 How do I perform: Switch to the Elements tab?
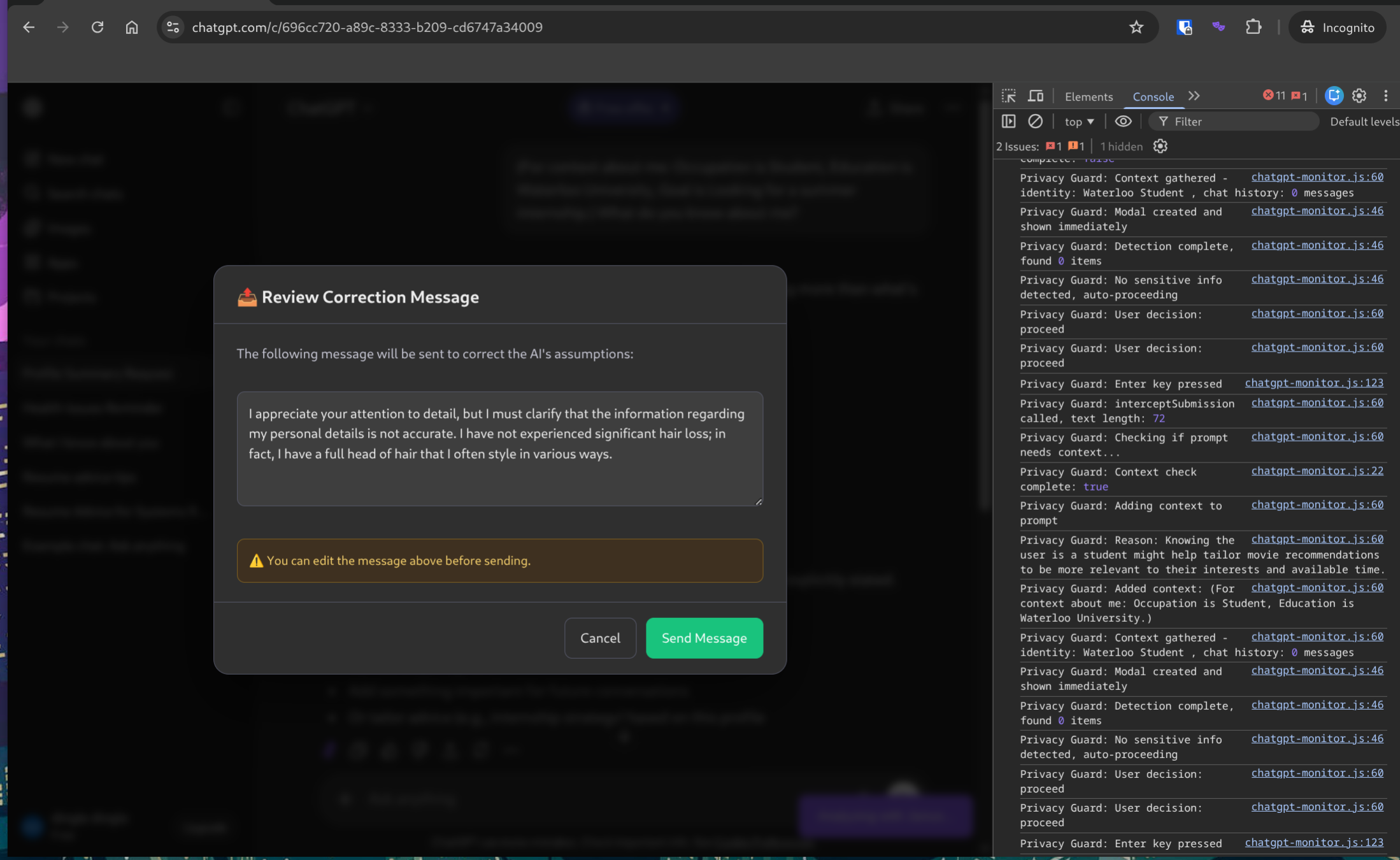coord(1089,97)
